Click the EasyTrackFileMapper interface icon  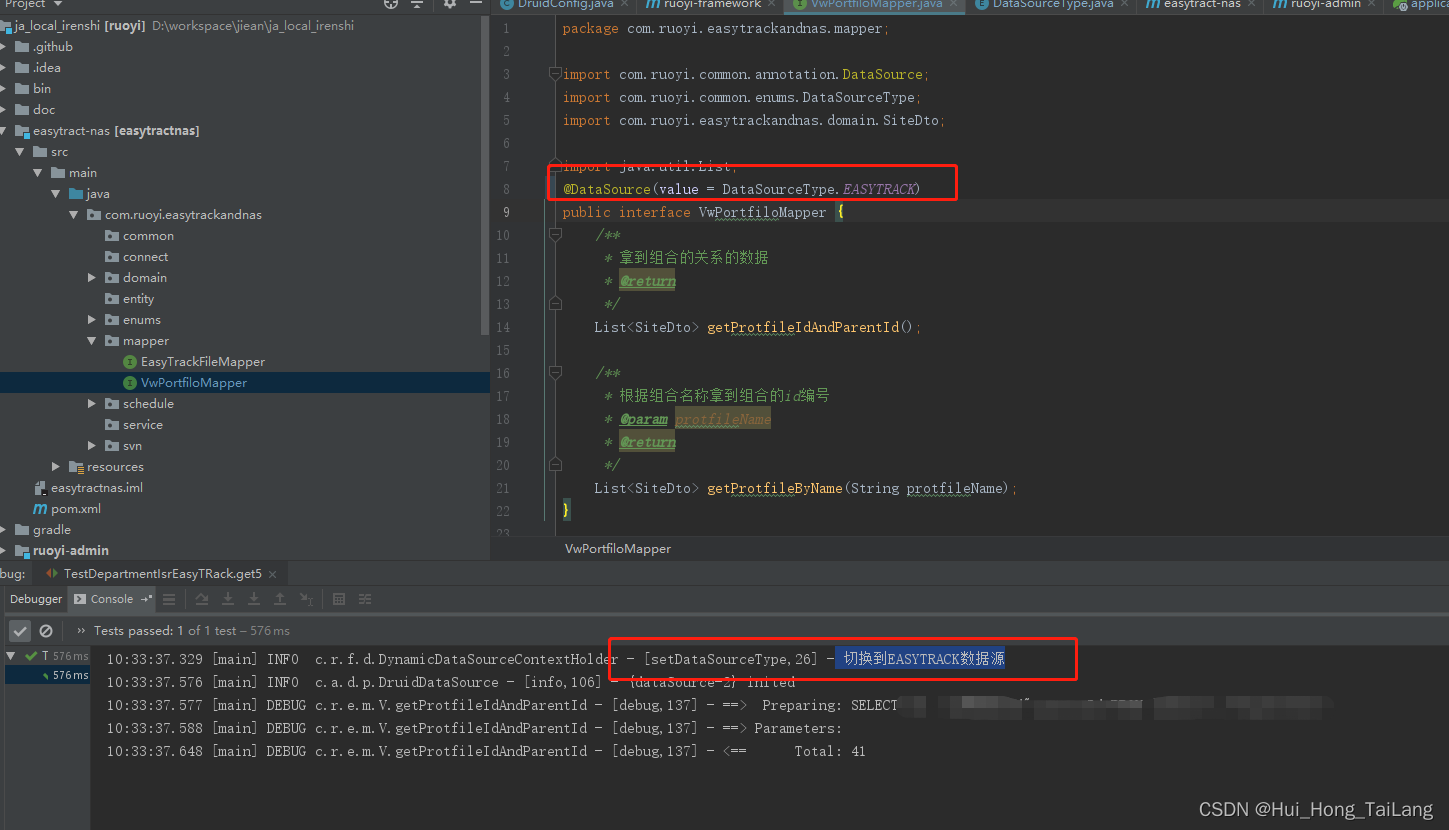point(130,362)
